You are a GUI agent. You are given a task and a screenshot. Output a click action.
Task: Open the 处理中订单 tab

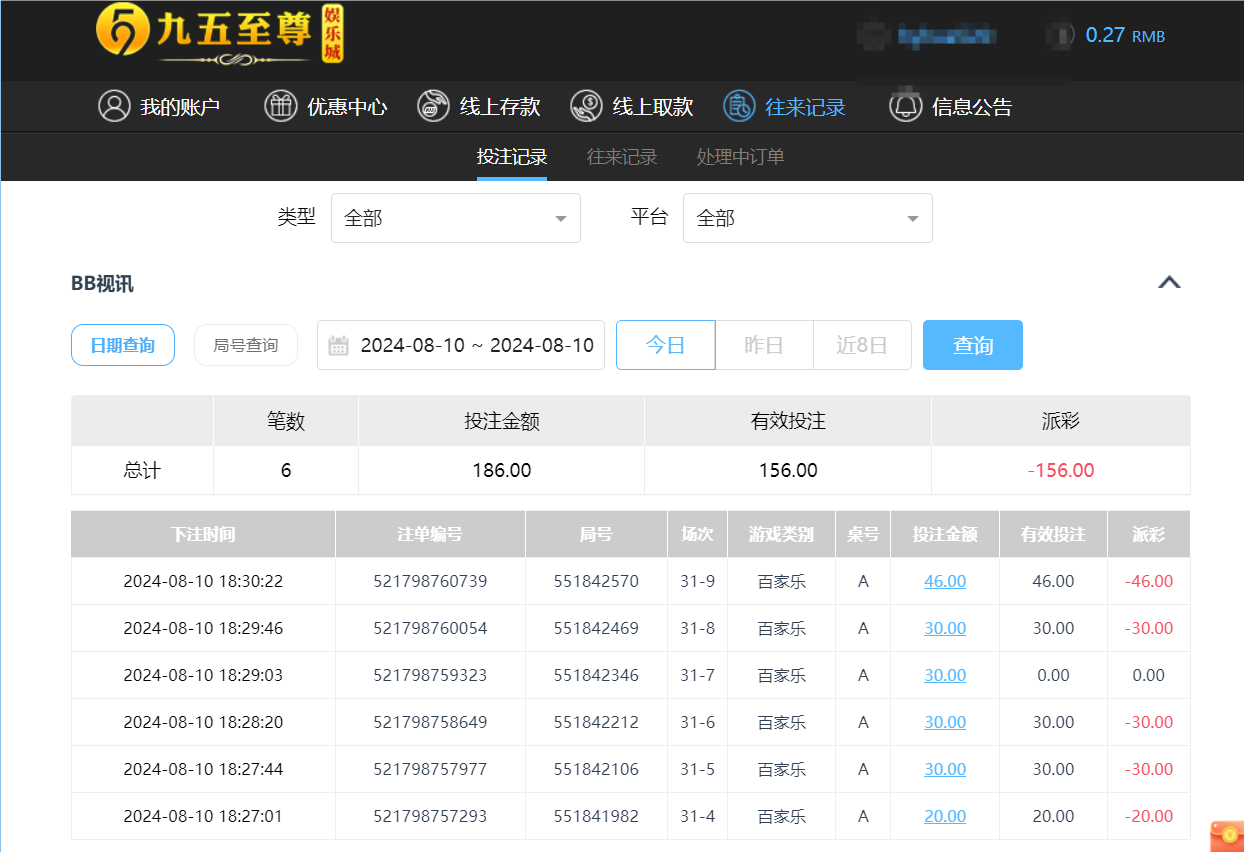[x=740, y=157]
